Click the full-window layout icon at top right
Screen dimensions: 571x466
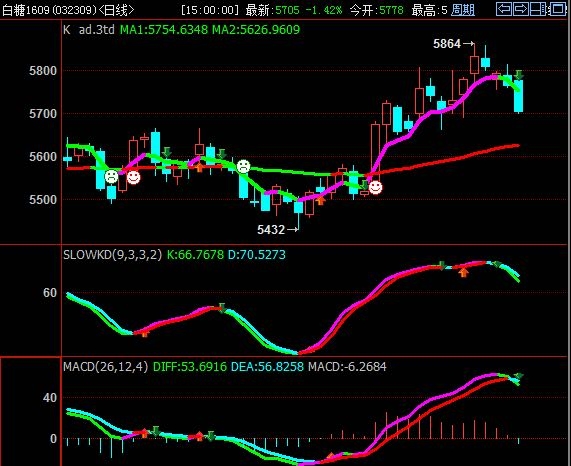tap(557, 9)
